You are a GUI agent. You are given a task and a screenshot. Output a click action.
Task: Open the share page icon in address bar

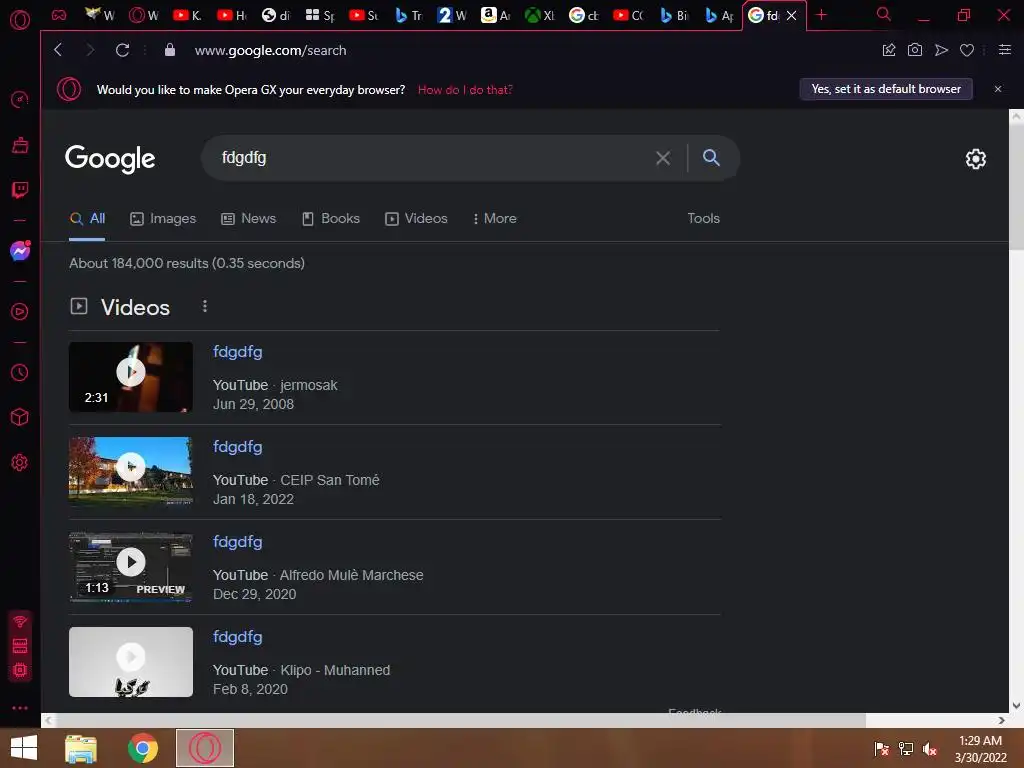[x=889, y=50]
